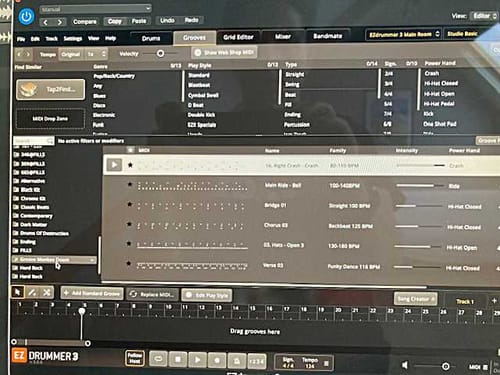Open the File menu
Image resolution: width=500 pixels, height=375 pixels.
pos(21,39)
